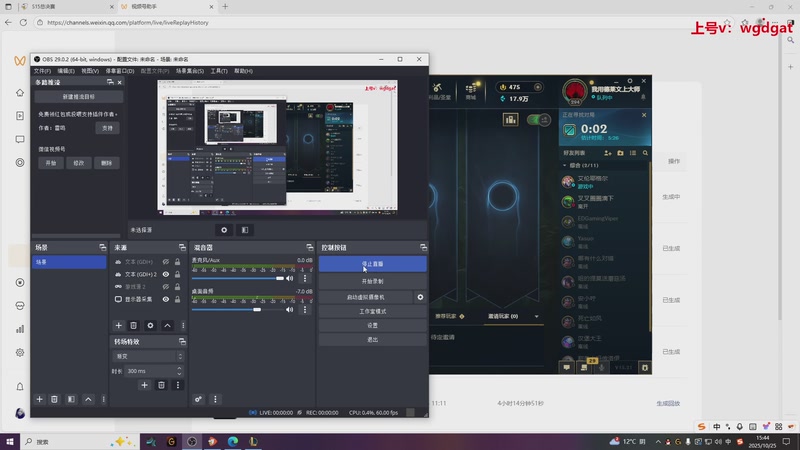Hide 显示器采集 source via eye icon
Screen dimensions: 800x450
166,299
